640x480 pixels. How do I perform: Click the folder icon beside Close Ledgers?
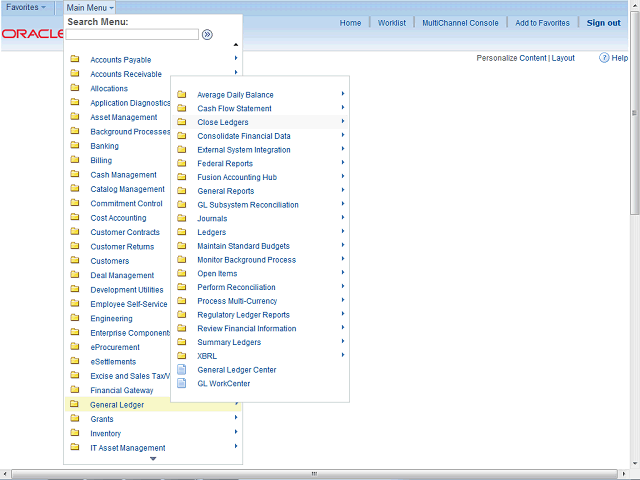(x=182, y=123)
